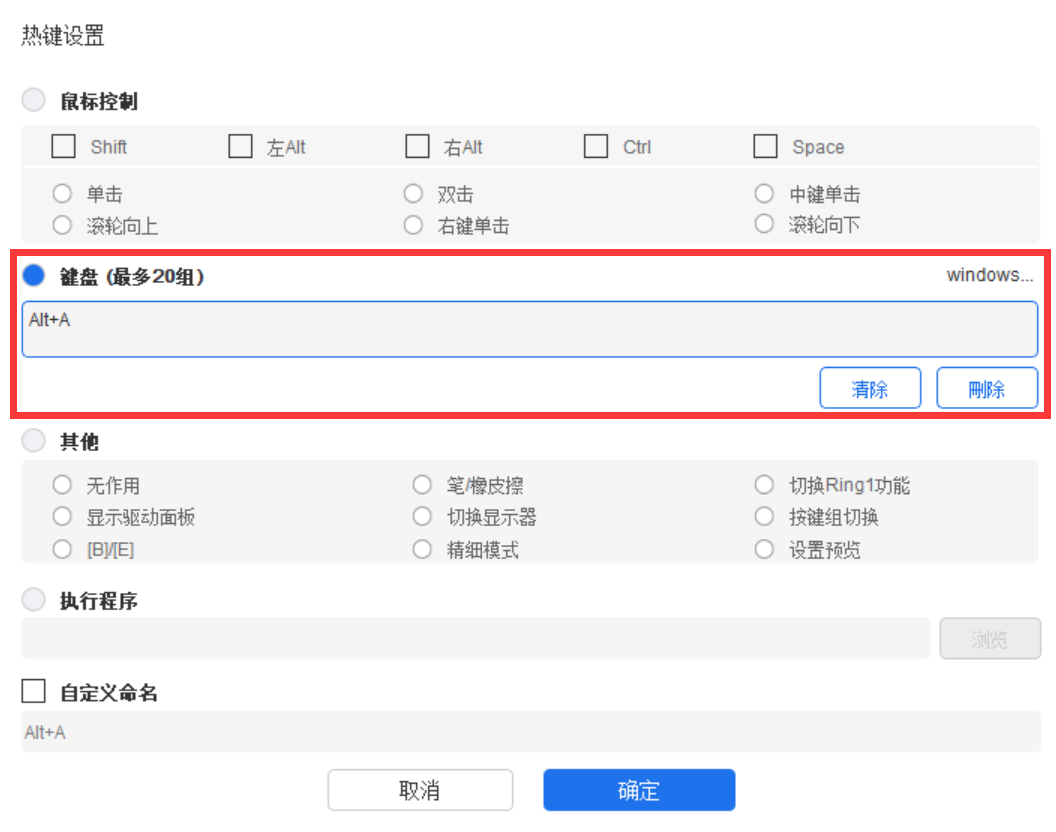Choose the 笔/橡皮擦 option
This screenshot has height=832, width=1056.
click(x=422, y=485)
